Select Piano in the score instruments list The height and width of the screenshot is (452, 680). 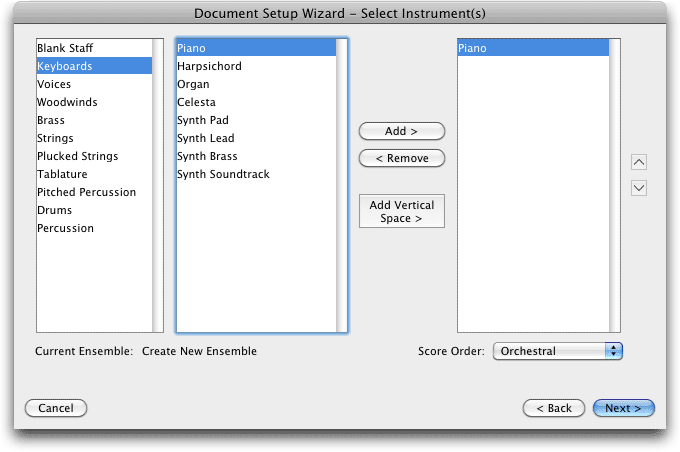point(533,48)
